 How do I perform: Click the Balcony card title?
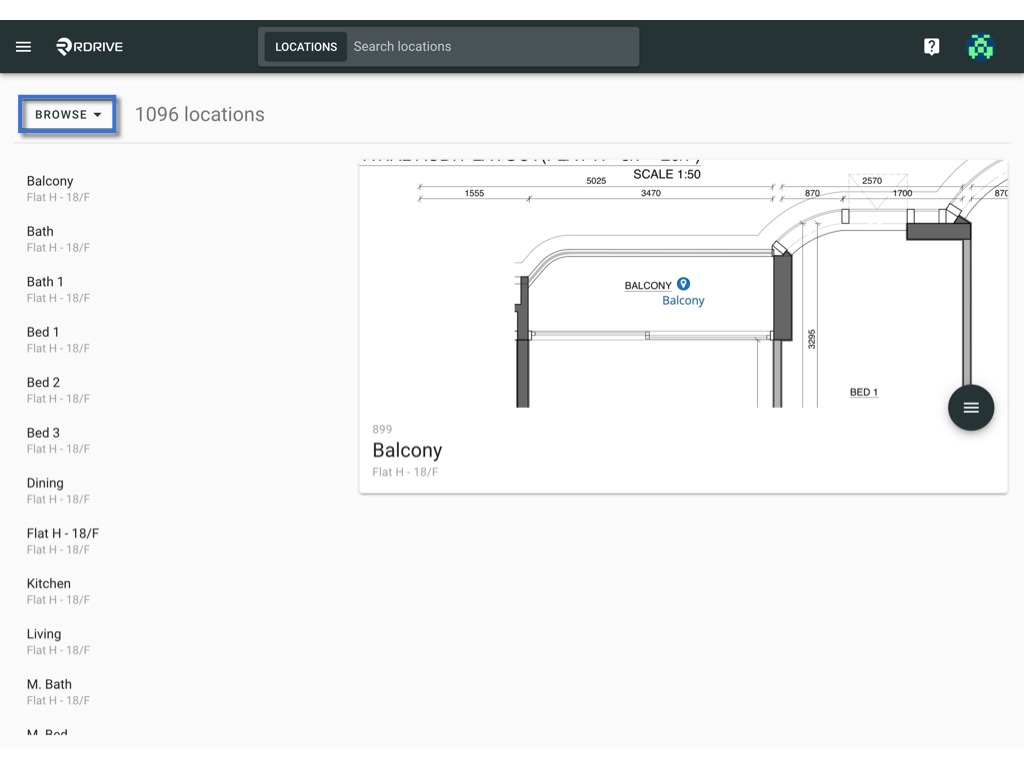tap(407, 451)
